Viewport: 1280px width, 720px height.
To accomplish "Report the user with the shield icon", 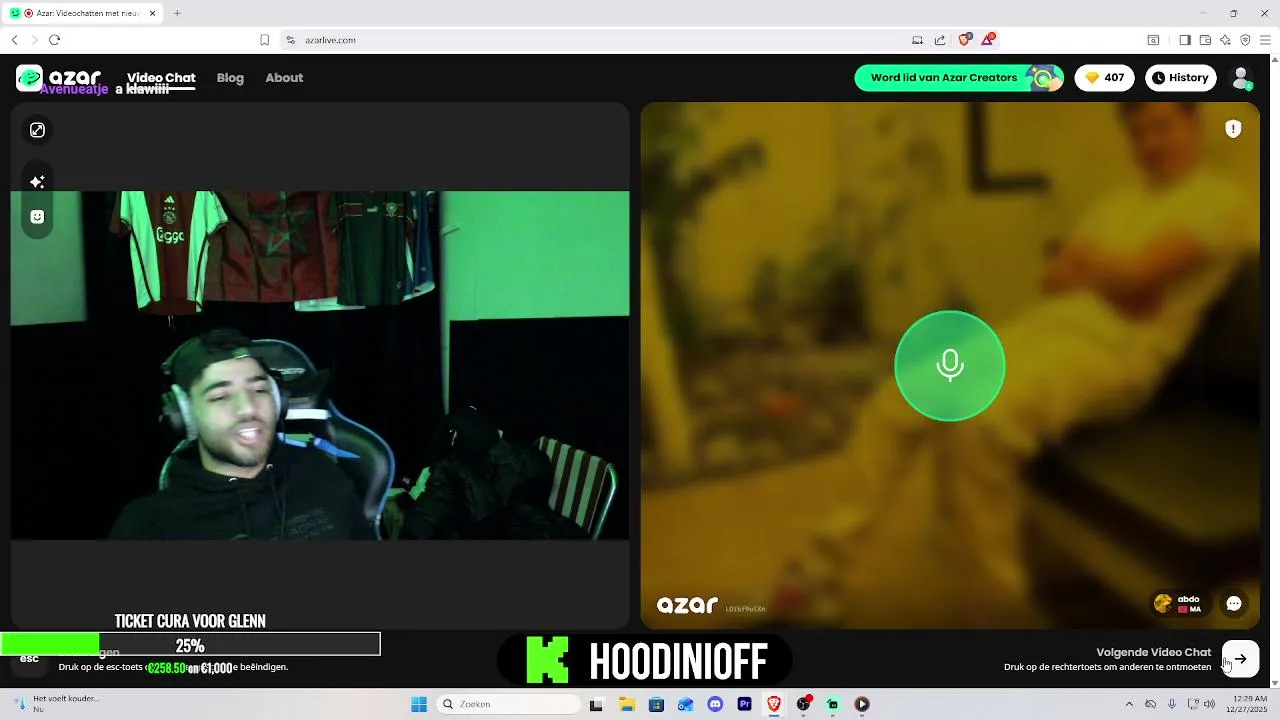I will [1233, 128].
